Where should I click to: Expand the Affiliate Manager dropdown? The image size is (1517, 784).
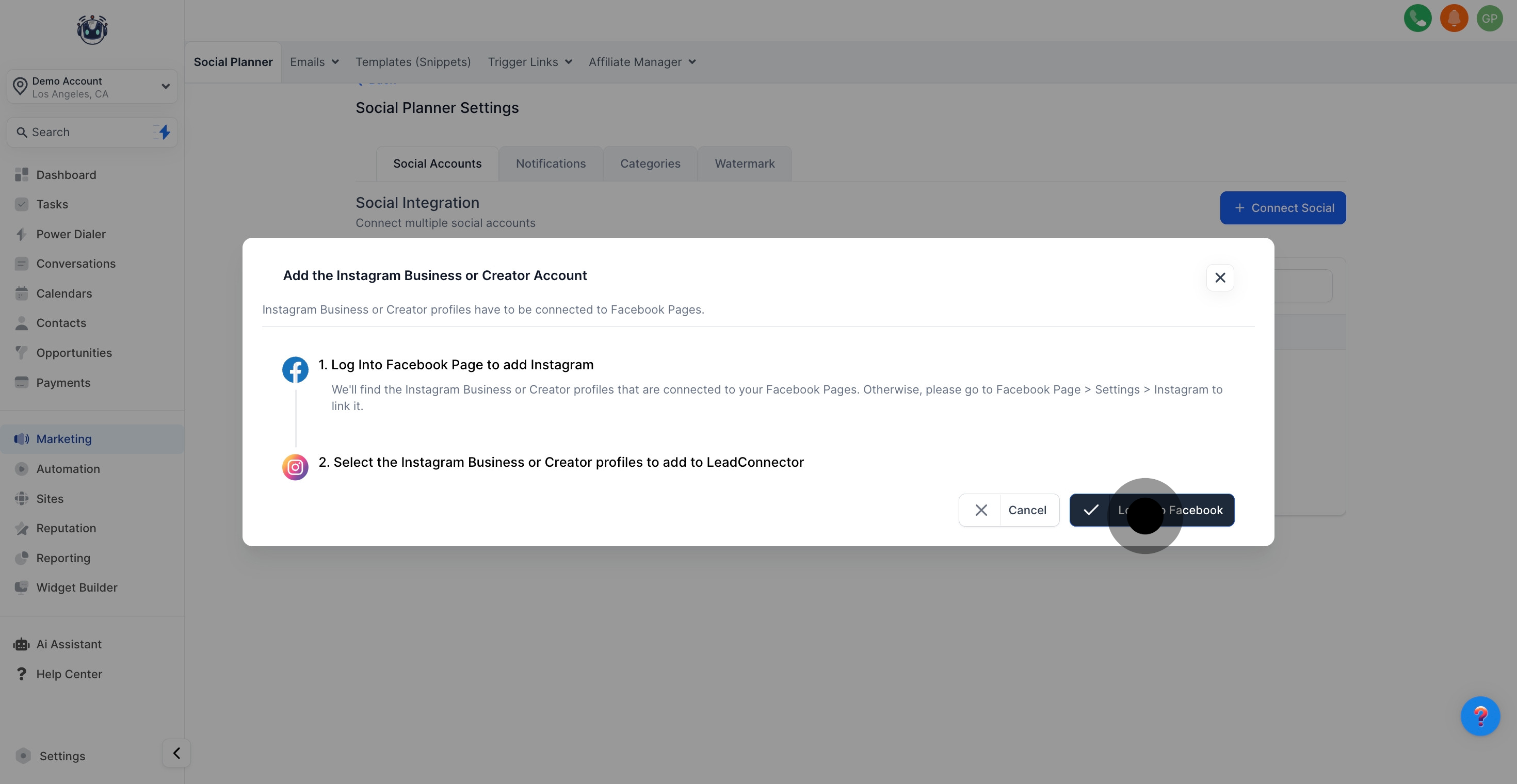coord(642,62)
